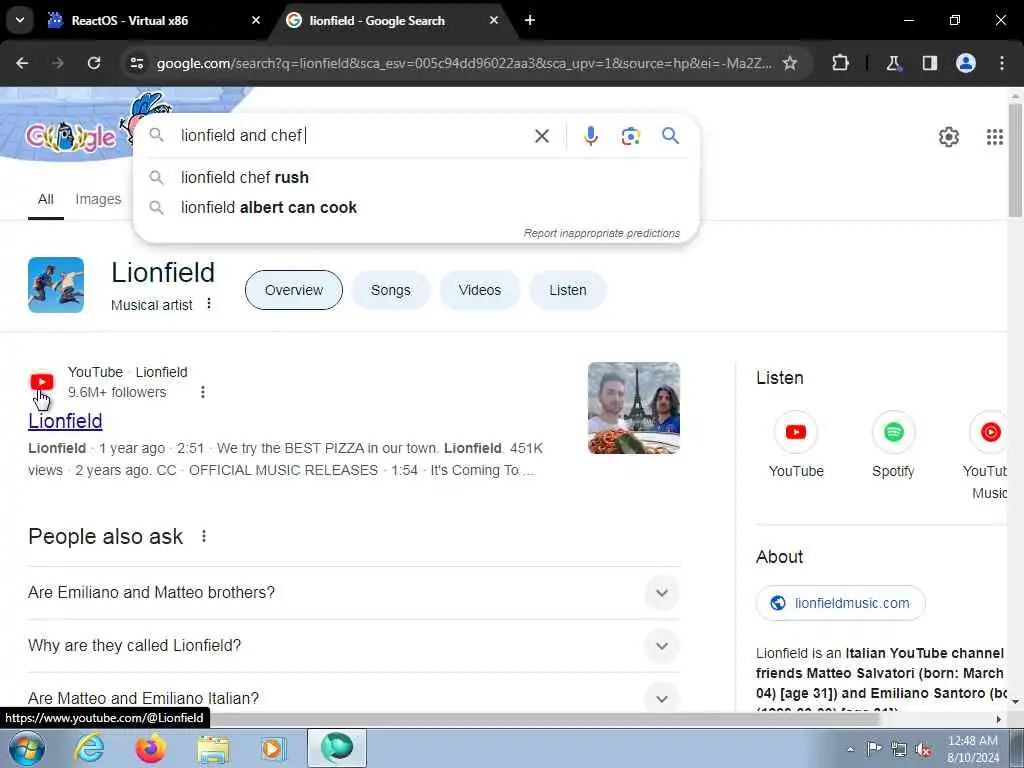The height and width of the screenshot is (768, 1024).
Task: Open the Extensions puzzle icon
Action: click(840, 63)
